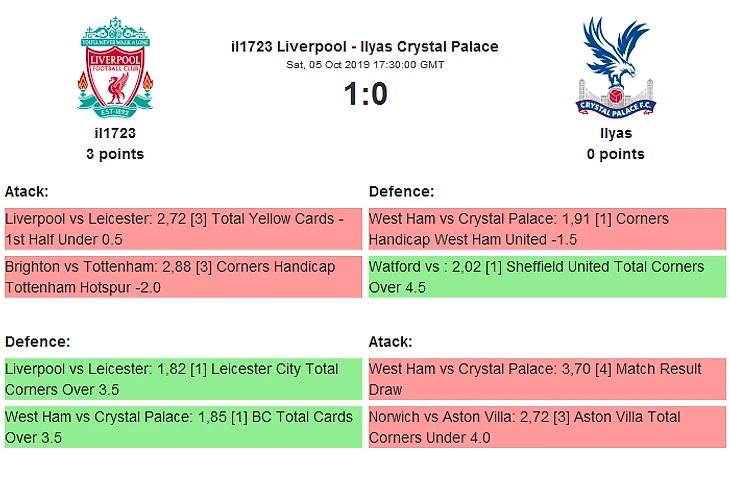Image resolution: width=730 pixels, height=480 pixels.
Task: Select the Match Result Draw bet row
Action: [546, 379]
